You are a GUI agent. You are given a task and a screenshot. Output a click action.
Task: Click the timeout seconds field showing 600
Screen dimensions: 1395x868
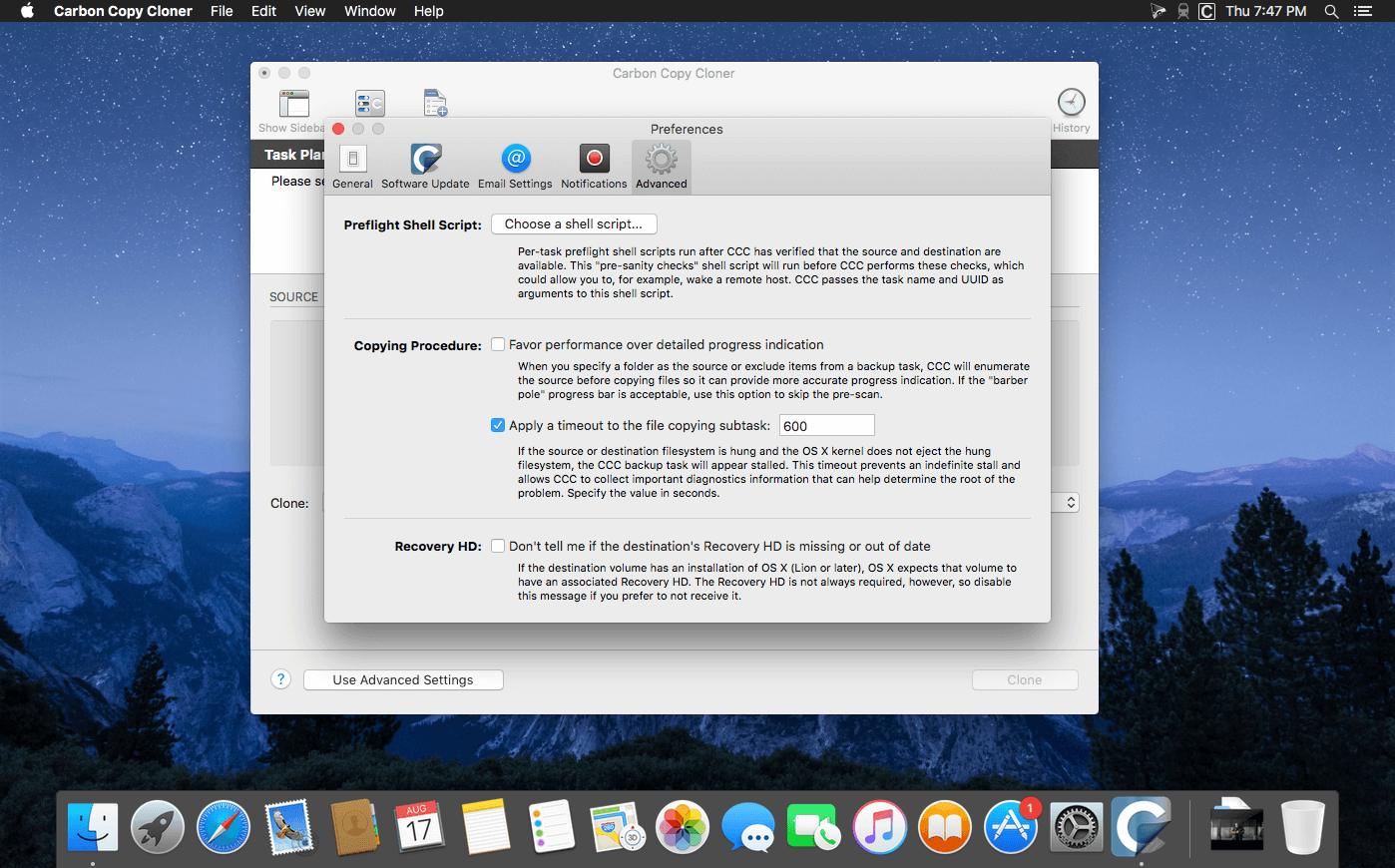pos(827,425)
